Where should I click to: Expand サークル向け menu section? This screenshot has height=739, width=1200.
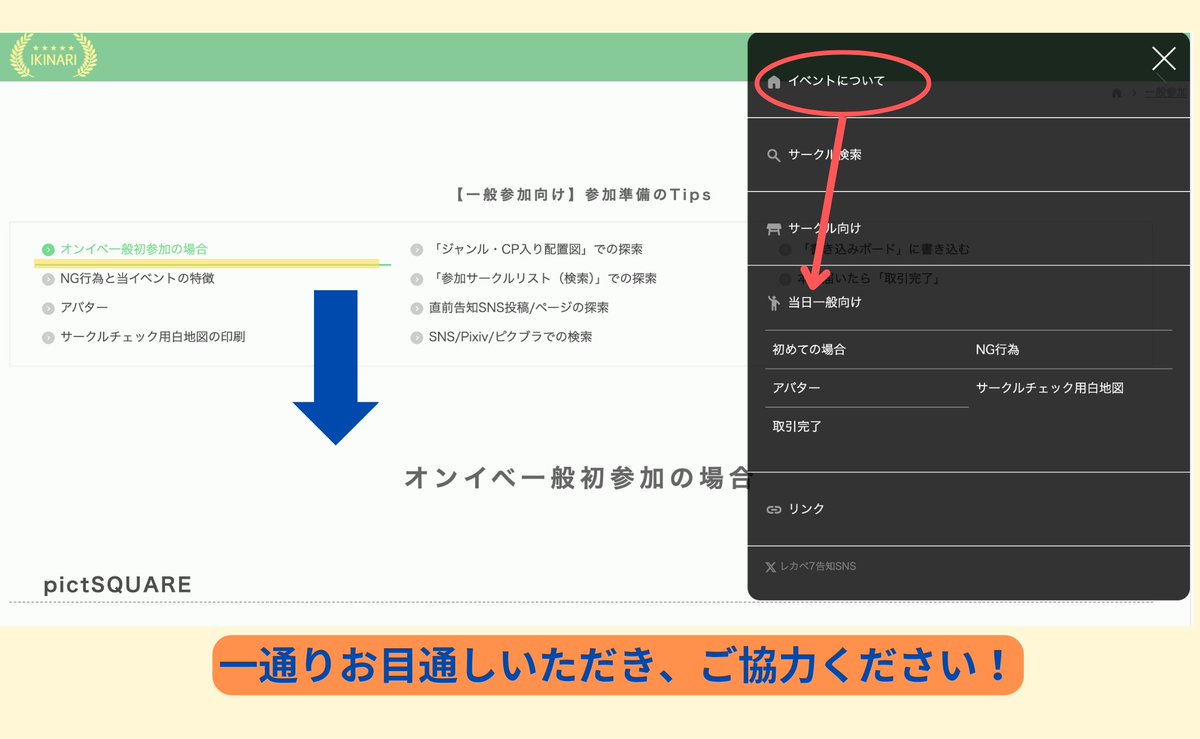tap(824, 228)
